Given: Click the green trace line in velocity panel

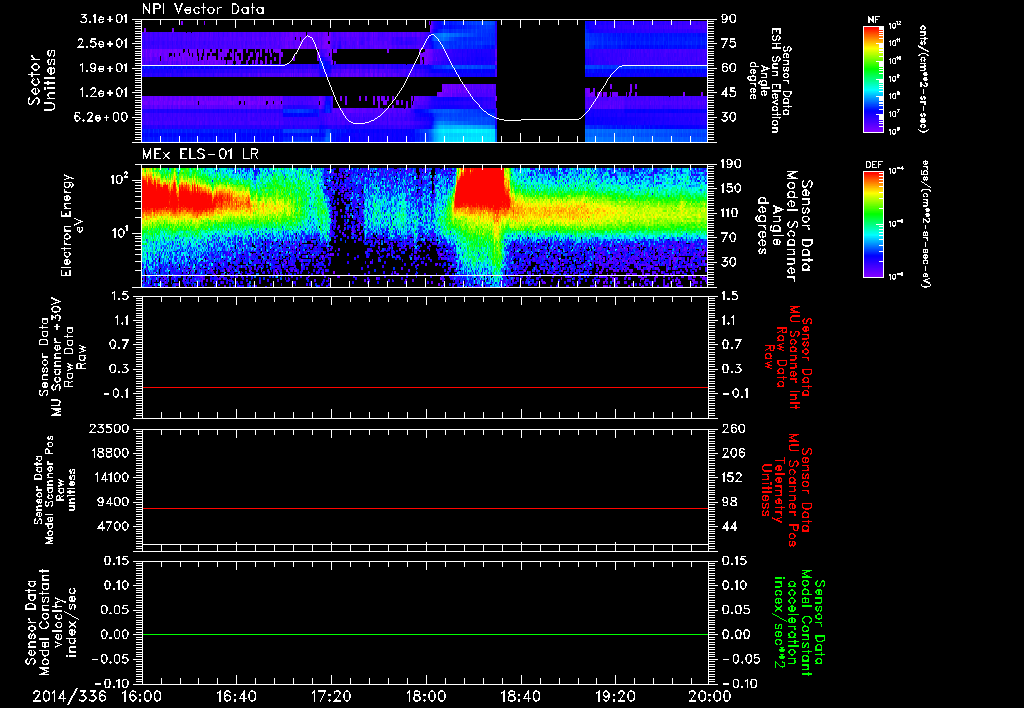Looking at the screenshot, I should pyautogui.click(x=425, y=634).
